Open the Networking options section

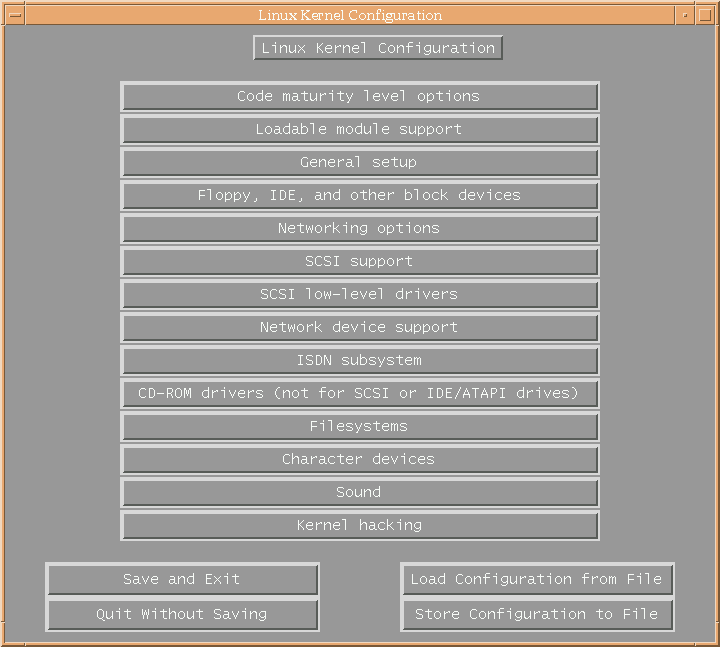tap(360, 229)
